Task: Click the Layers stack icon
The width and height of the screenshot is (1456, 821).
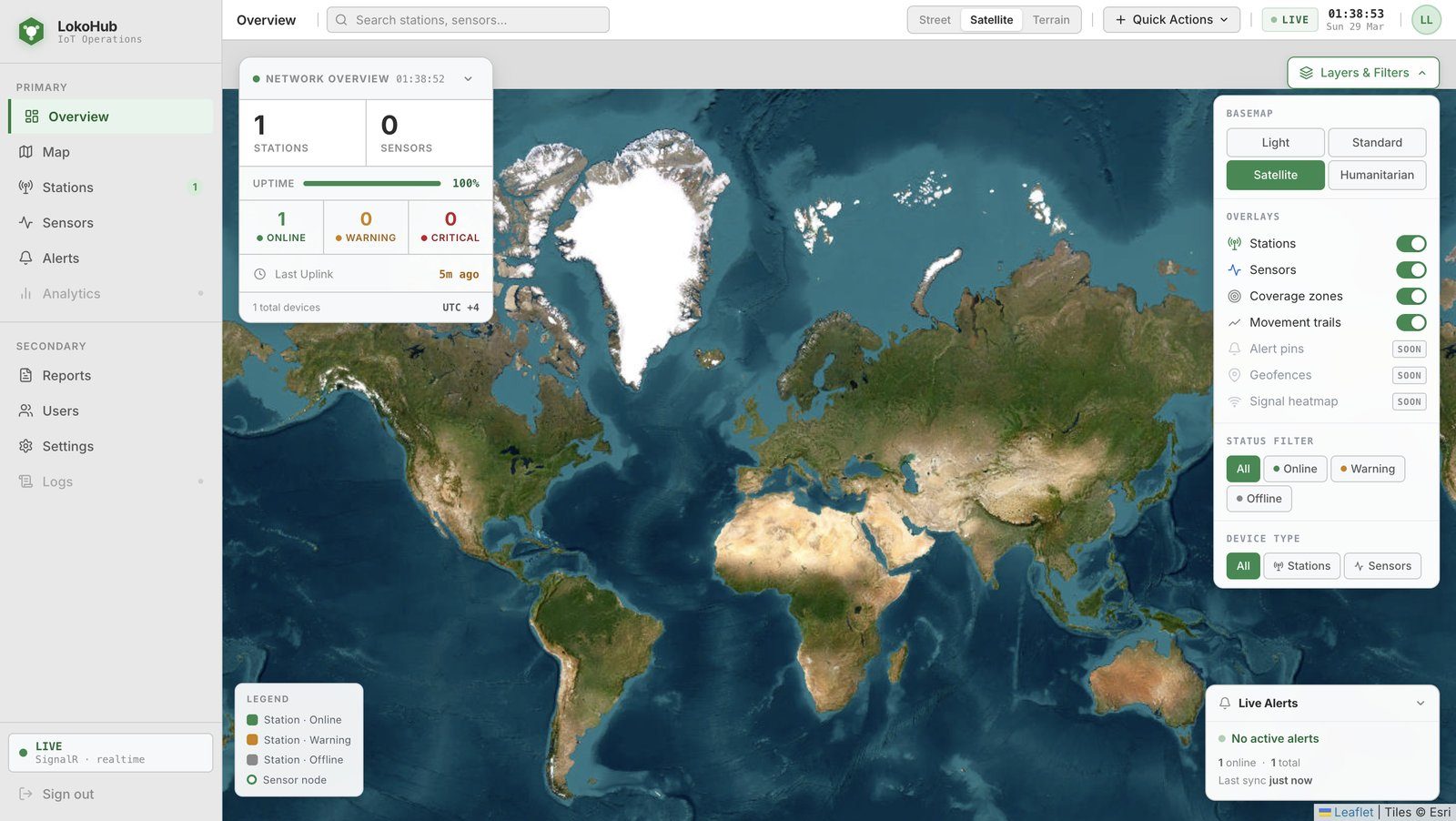Action: [1306, 73]
